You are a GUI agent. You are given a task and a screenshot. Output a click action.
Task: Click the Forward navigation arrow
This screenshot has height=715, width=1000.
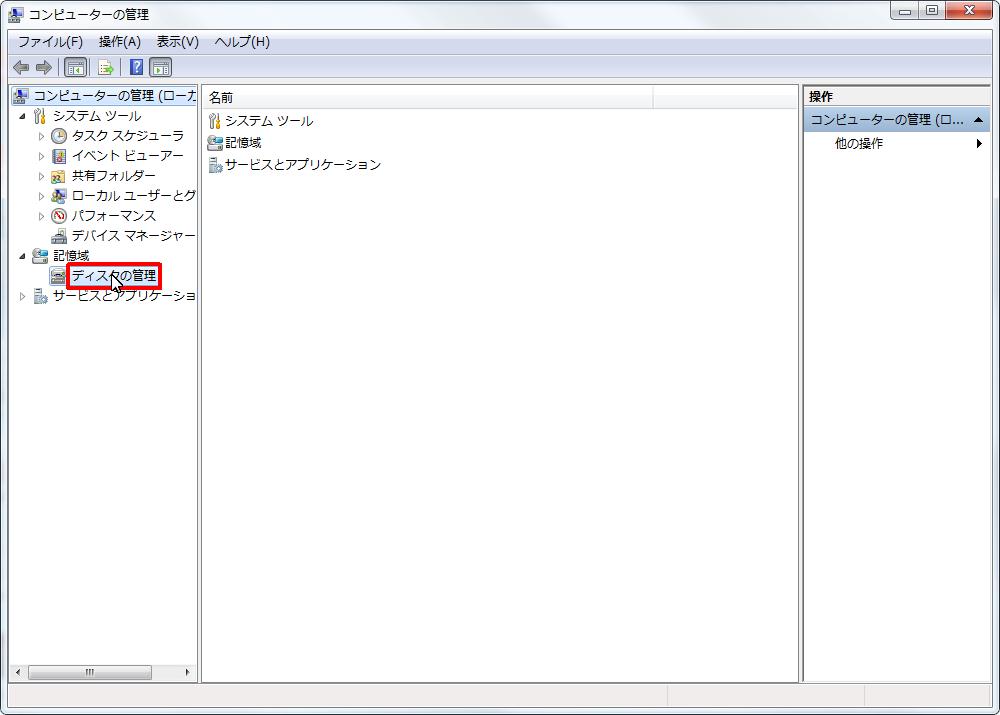(x=44, y=67)
